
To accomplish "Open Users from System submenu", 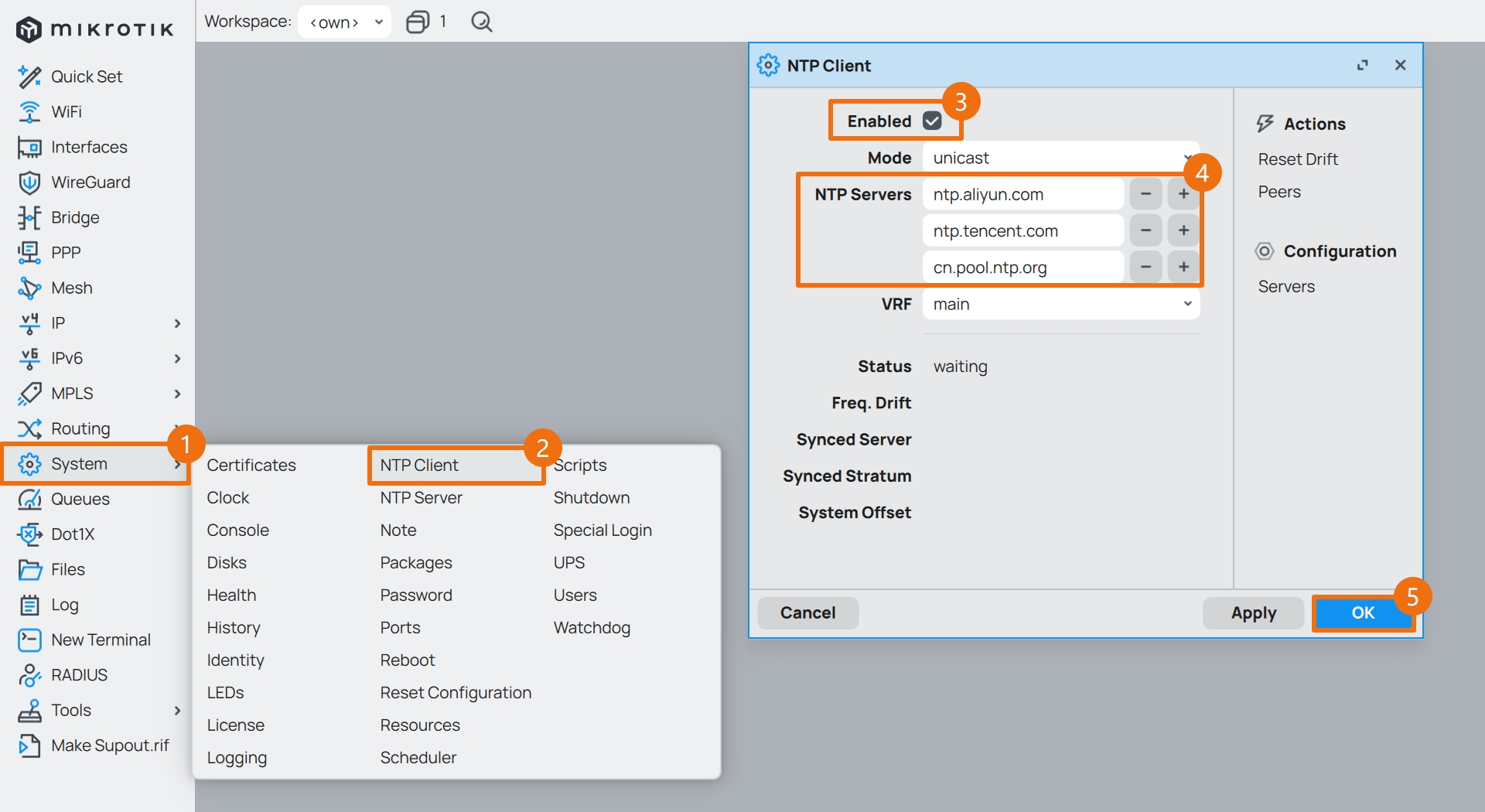I will click(x=575, y=595).
